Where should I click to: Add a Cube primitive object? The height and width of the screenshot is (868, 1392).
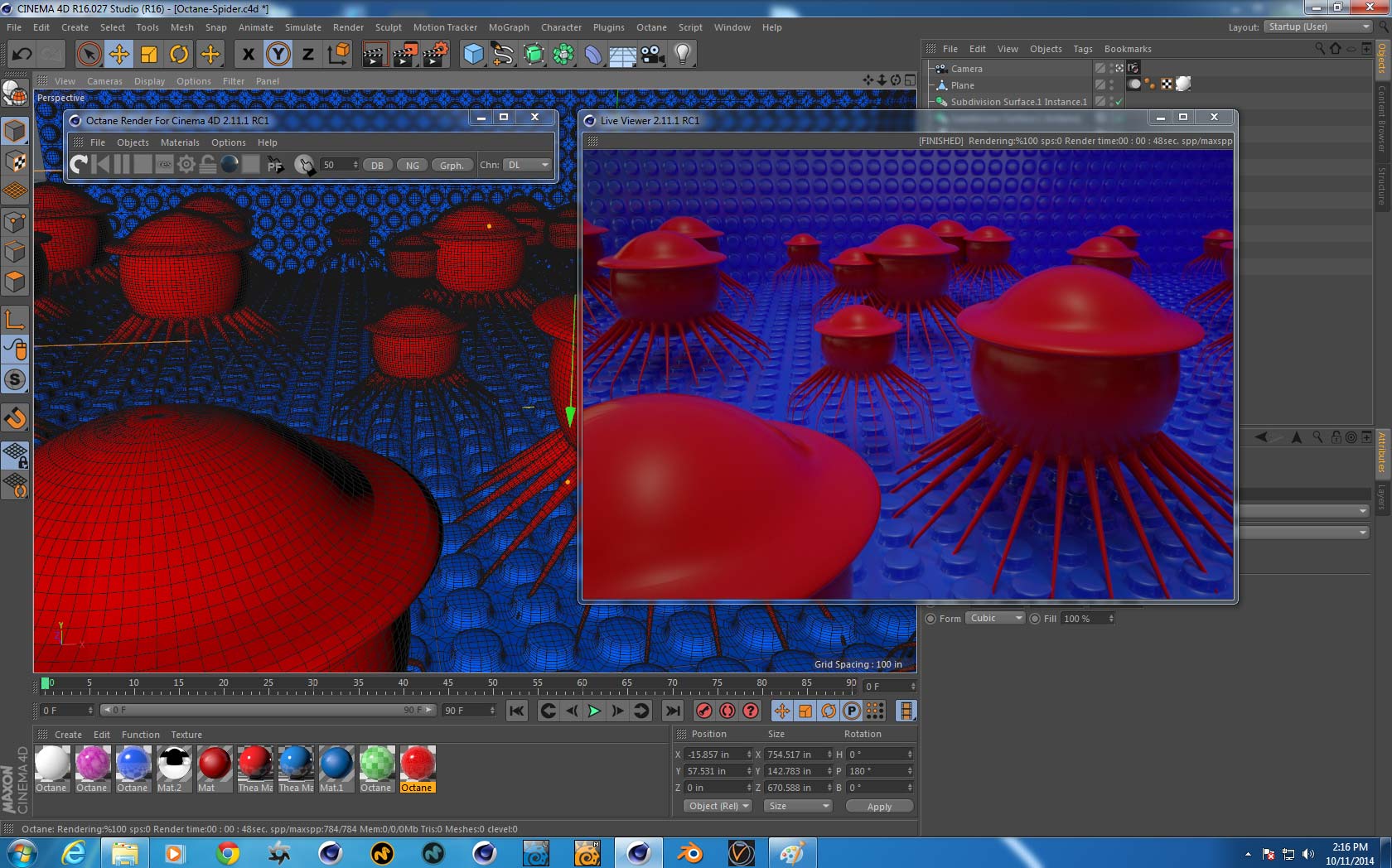tap(473, 55)
